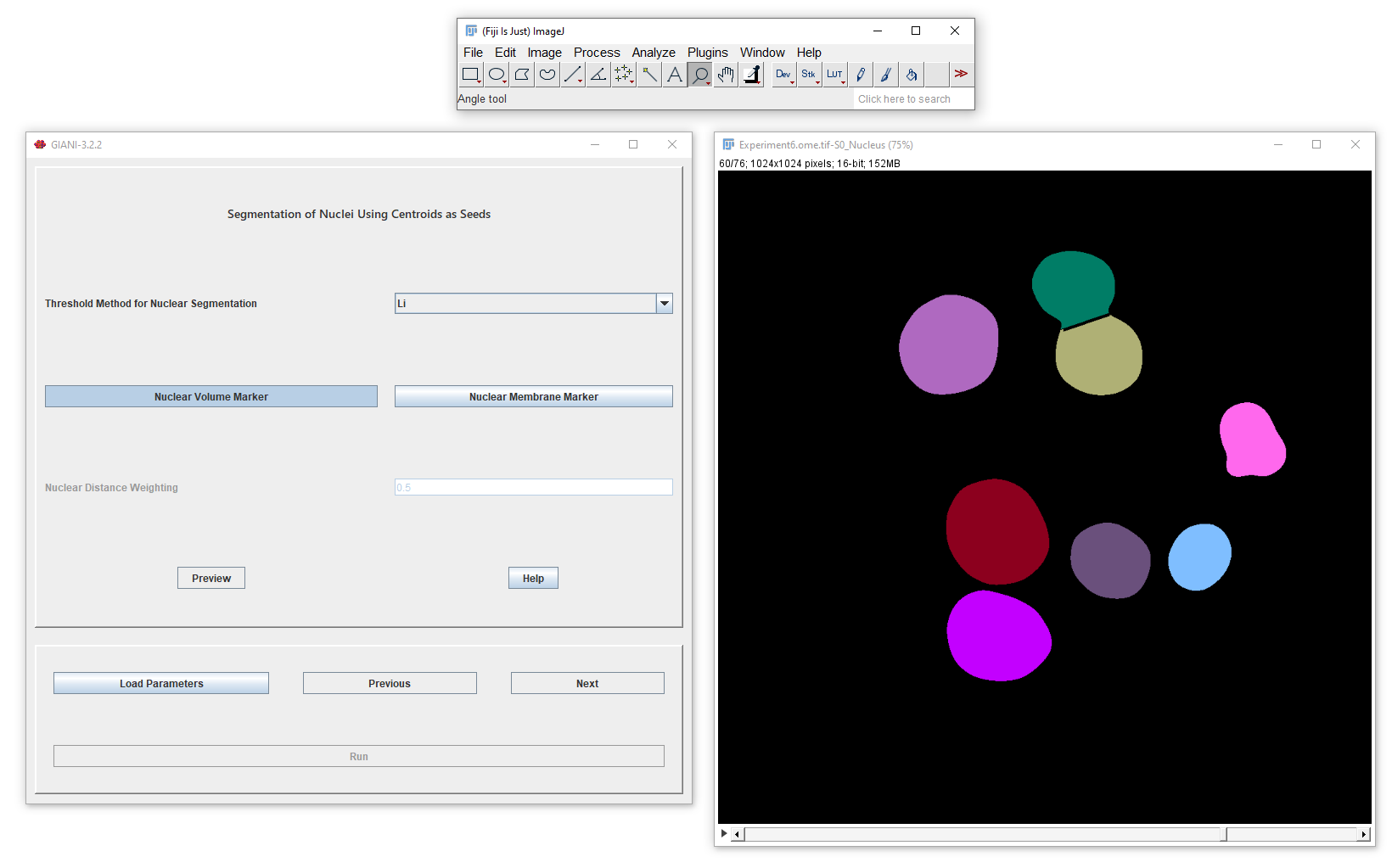Select the Pencil tool

[860, 75]
